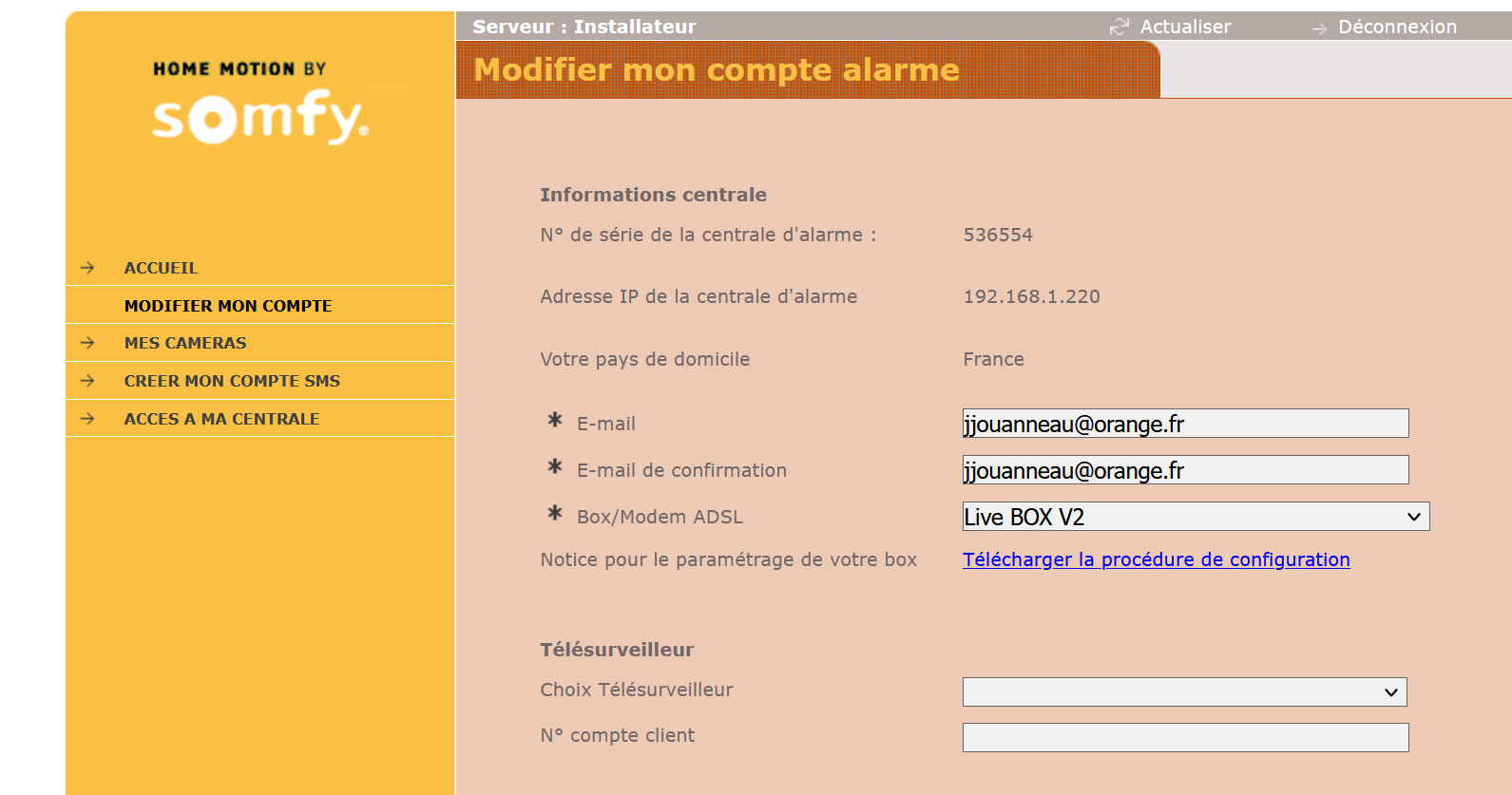This screenshot has height=795, width=1512.
Task: Focus the E-mail input field
Action: tap(1184, 424)
